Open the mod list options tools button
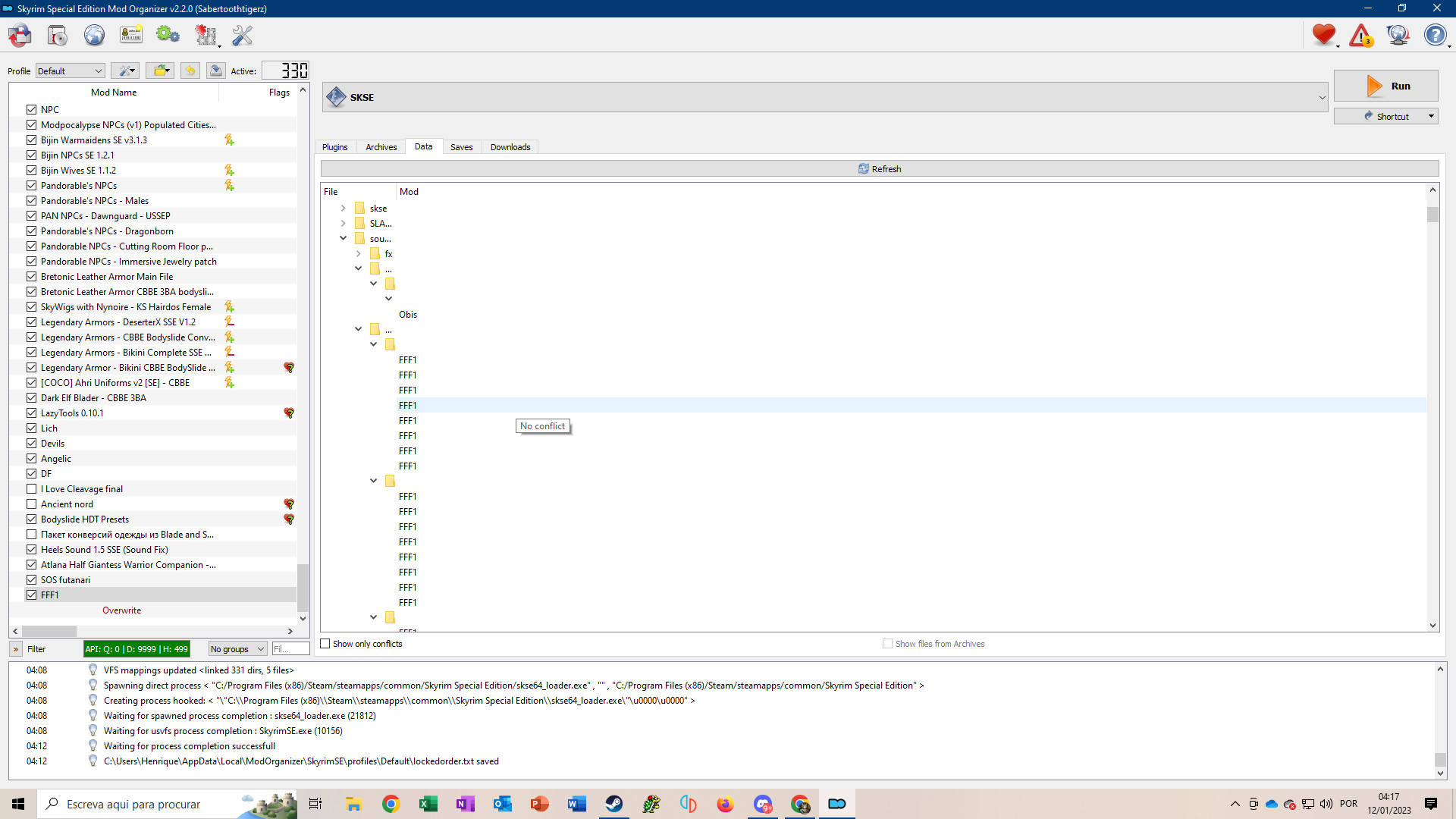The width and height of the screenshot is (1456, 819). [x=125, y=71]
